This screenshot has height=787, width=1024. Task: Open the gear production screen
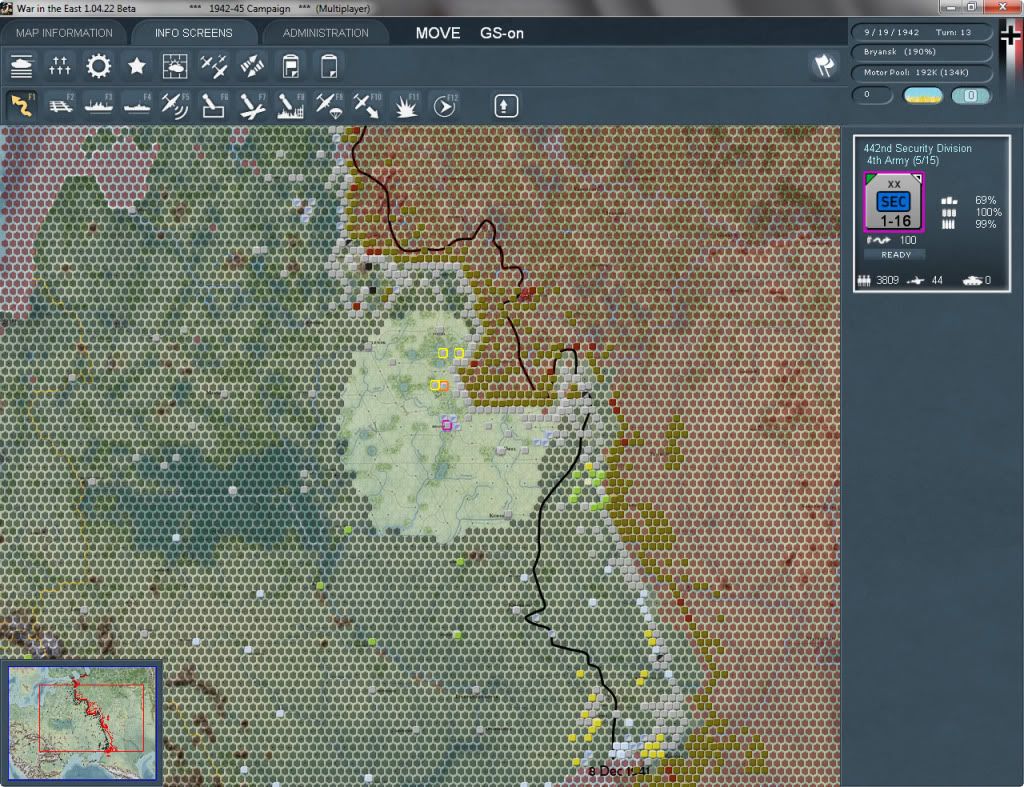pos(99,66)
